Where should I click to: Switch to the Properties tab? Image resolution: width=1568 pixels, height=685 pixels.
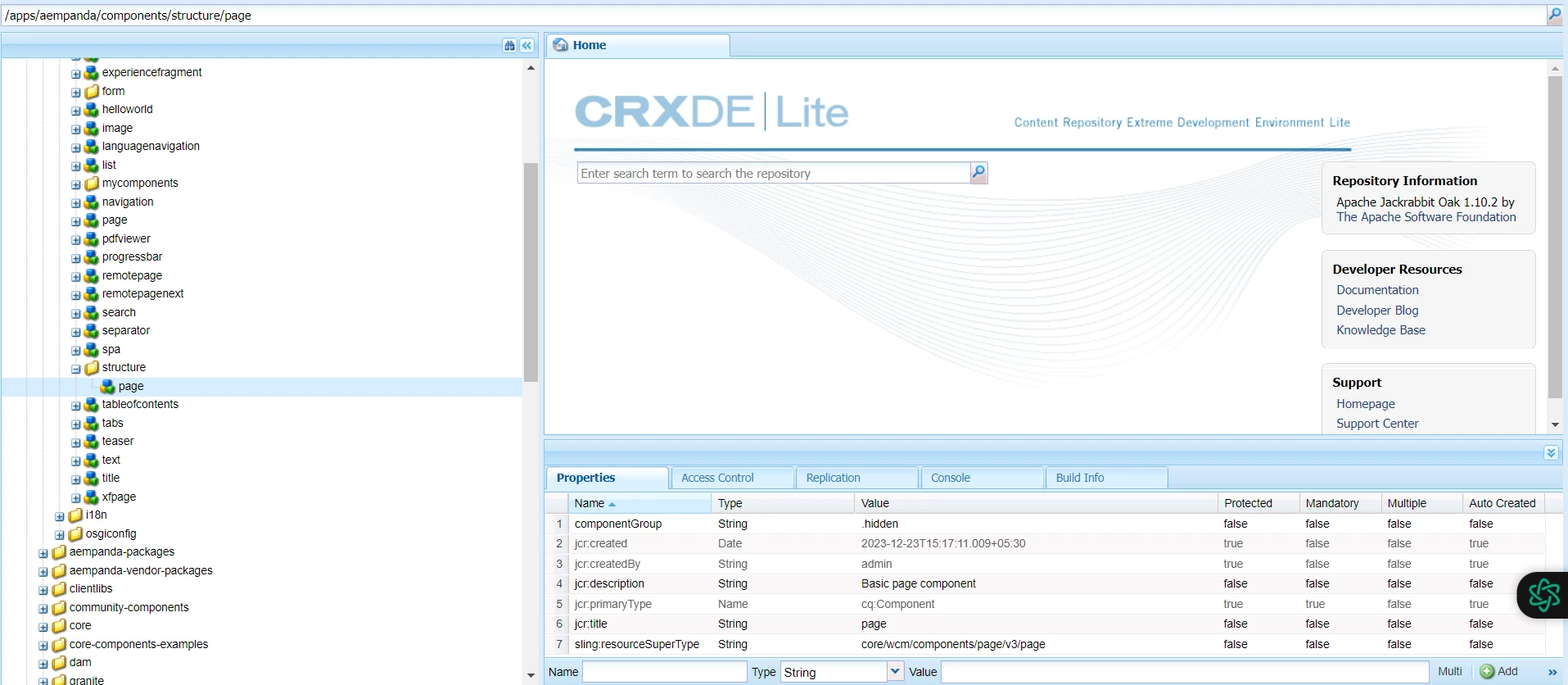click(607, 478)
